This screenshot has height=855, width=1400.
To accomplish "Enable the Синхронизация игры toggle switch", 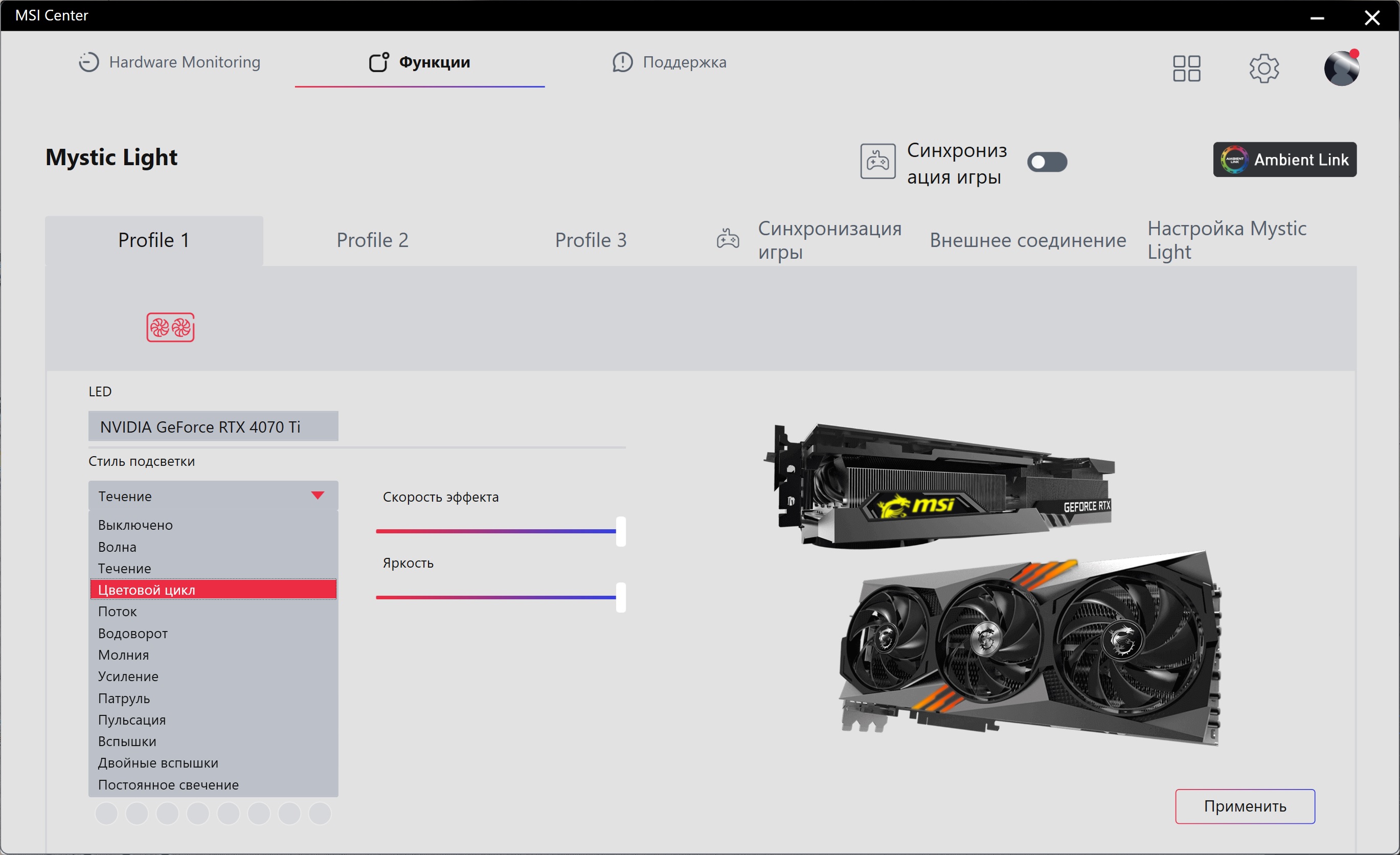I will (x=1047, y=162).
